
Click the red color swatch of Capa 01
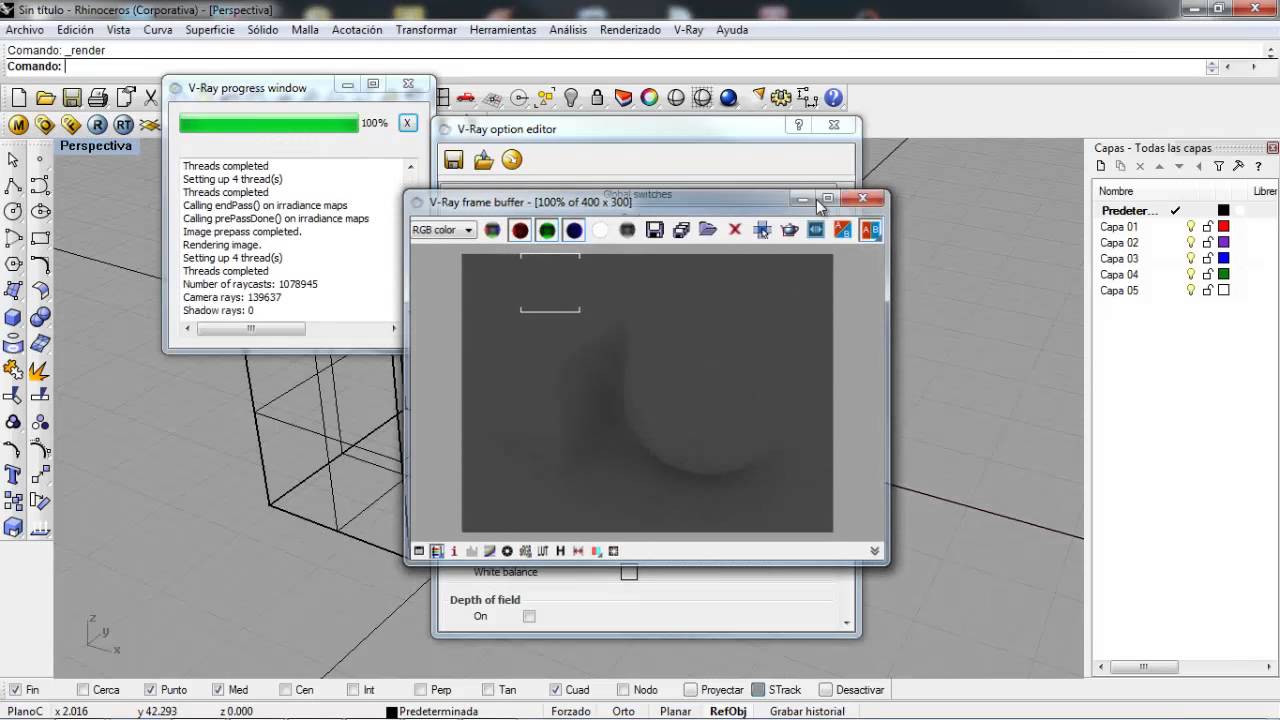1223,227
